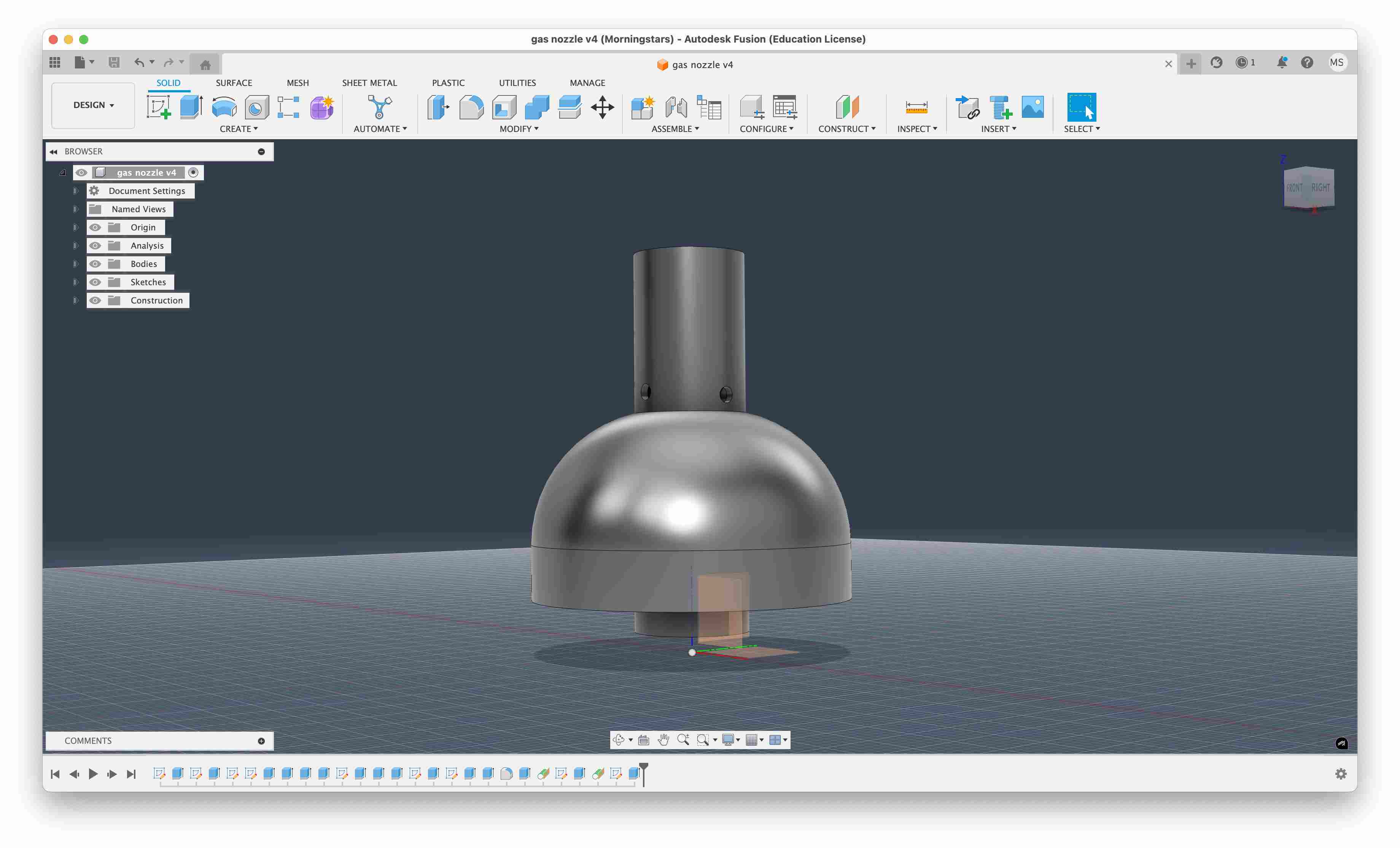The image size is (1400, 848).
Task: Activate gas nozzle v4 component radio button
Action: (193, 173)
